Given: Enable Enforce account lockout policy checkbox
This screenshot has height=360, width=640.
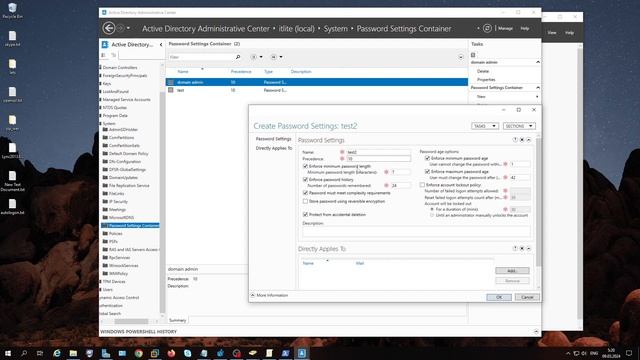Looking at the screenshot, I should 422,185.
